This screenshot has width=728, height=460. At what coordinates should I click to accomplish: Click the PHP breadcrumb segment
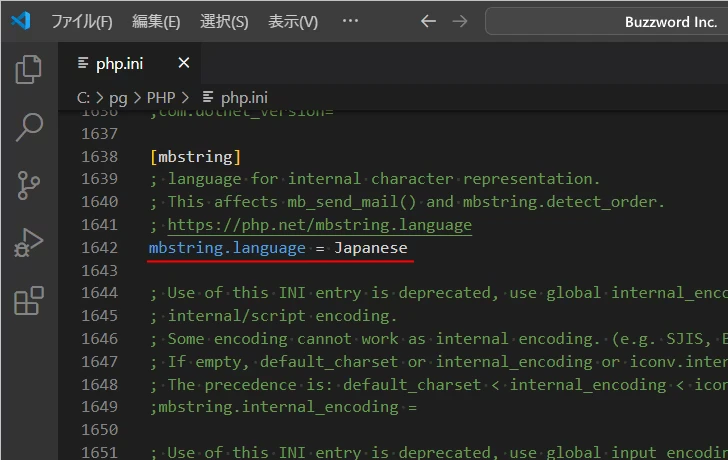[x=161, y=98]
